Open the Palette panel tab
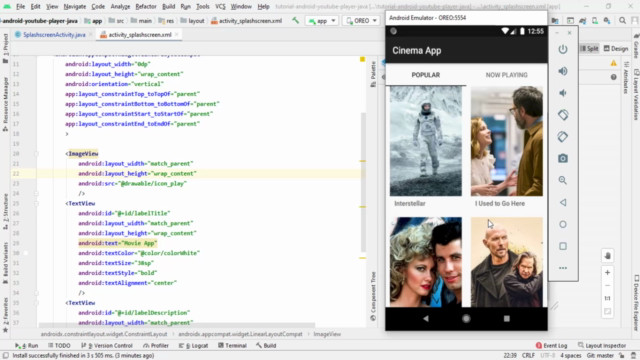 [x=373, y=74]
